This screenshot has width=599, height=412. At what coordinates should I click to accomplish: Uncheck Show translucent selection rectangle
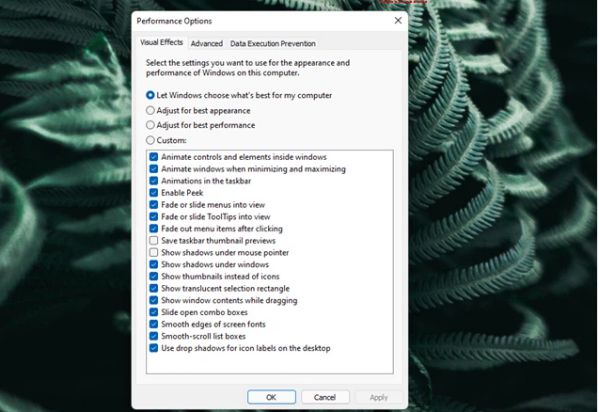[154, 288]
